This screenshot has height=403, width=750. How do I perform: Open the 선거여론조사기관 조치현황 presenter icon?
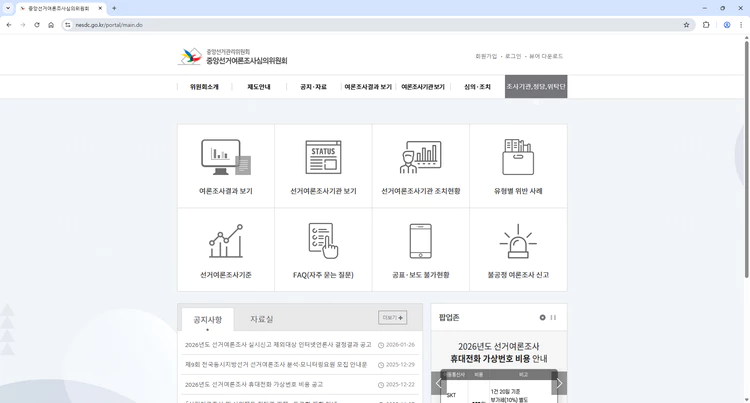coord(420,157)
